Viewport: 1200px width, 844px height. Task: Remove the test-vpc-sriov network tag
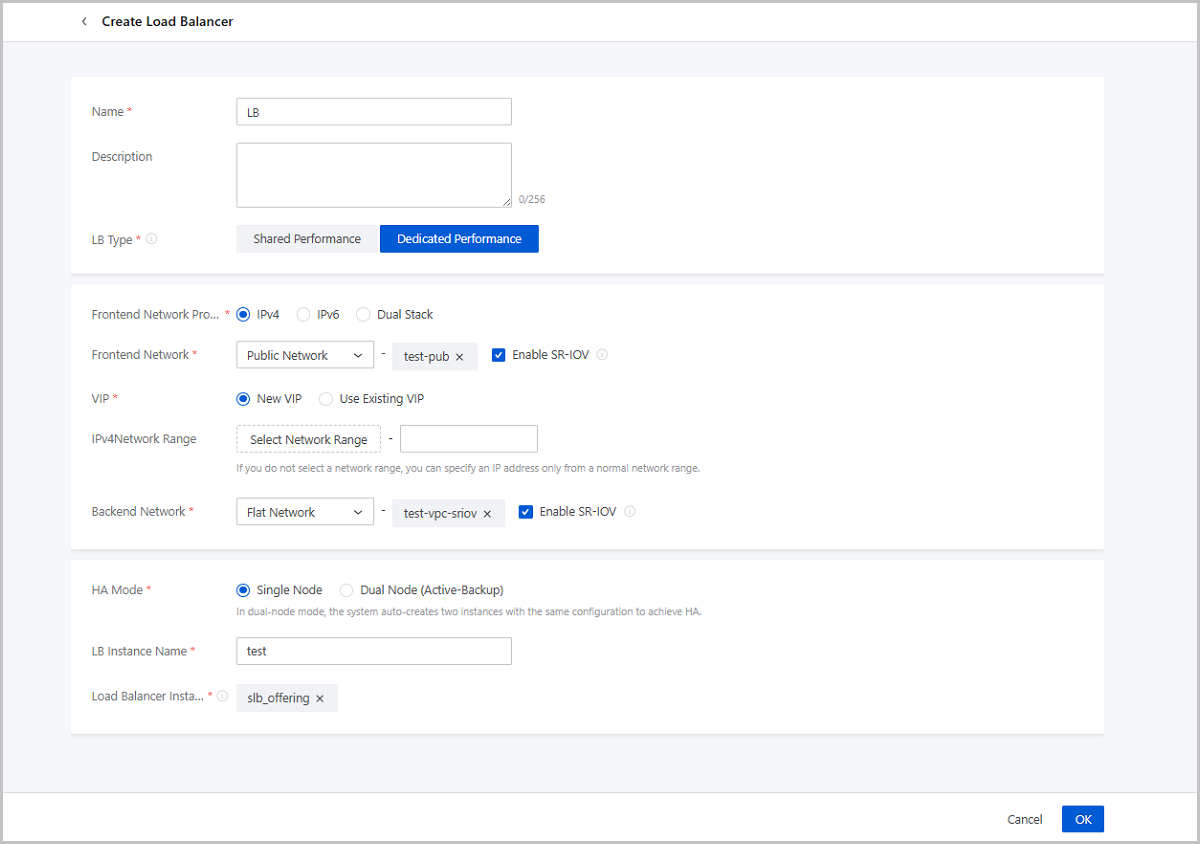(x=487, y=513)
